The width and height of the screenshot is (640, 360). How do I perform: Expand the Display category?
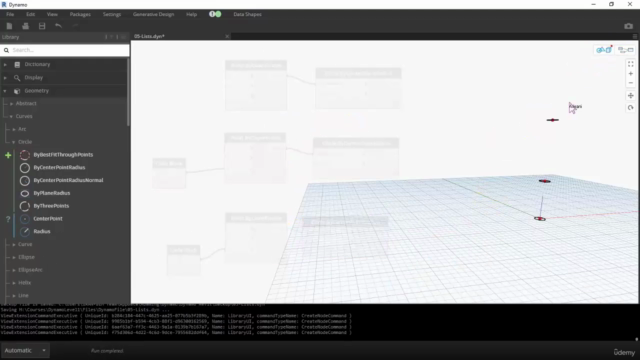5,78
